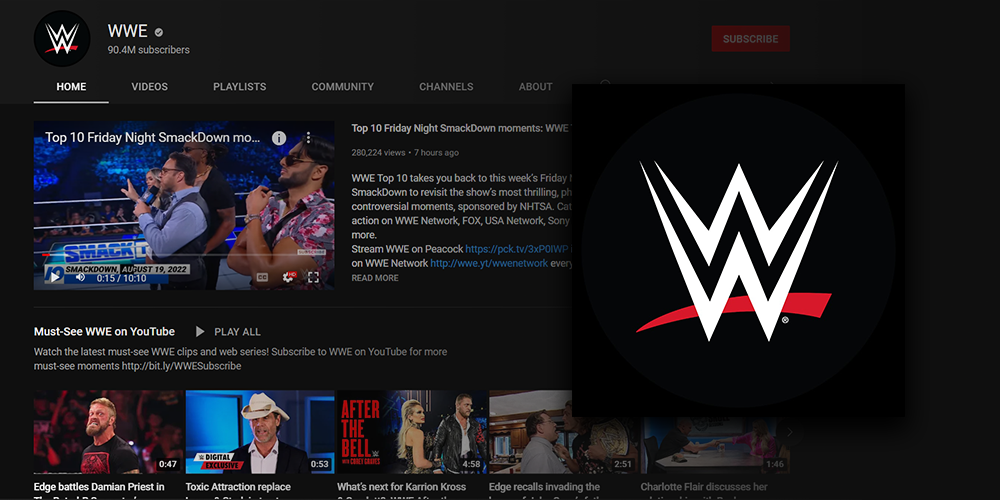Open Toxic Attraction replace video thumbnail
Screen dimensions: 1000x500
pos(260,432)
